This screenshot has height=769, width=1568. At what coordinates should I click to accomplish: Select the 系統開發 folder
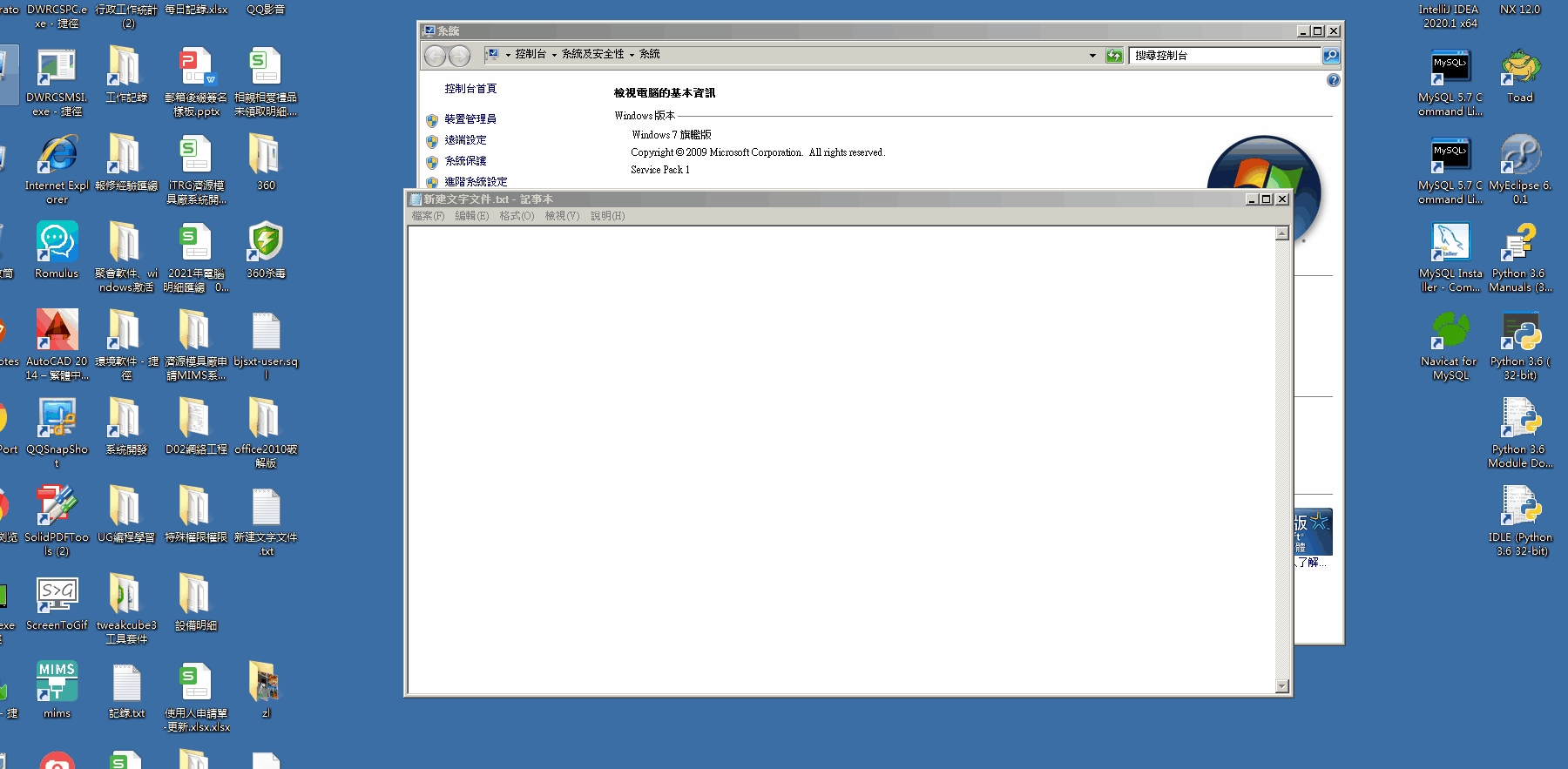pyautogui.click(x=126, y=426)
